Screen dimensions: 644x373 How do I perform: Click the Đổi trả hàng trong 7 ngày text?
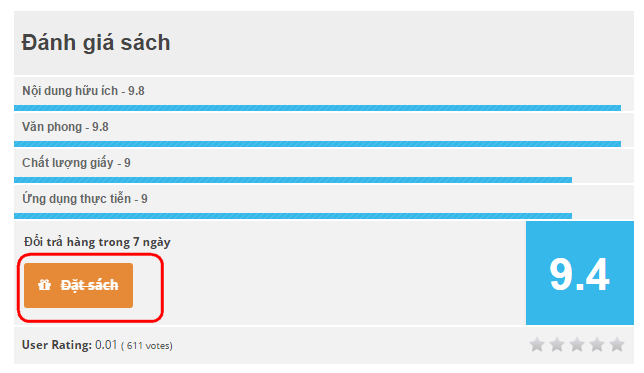97,242
